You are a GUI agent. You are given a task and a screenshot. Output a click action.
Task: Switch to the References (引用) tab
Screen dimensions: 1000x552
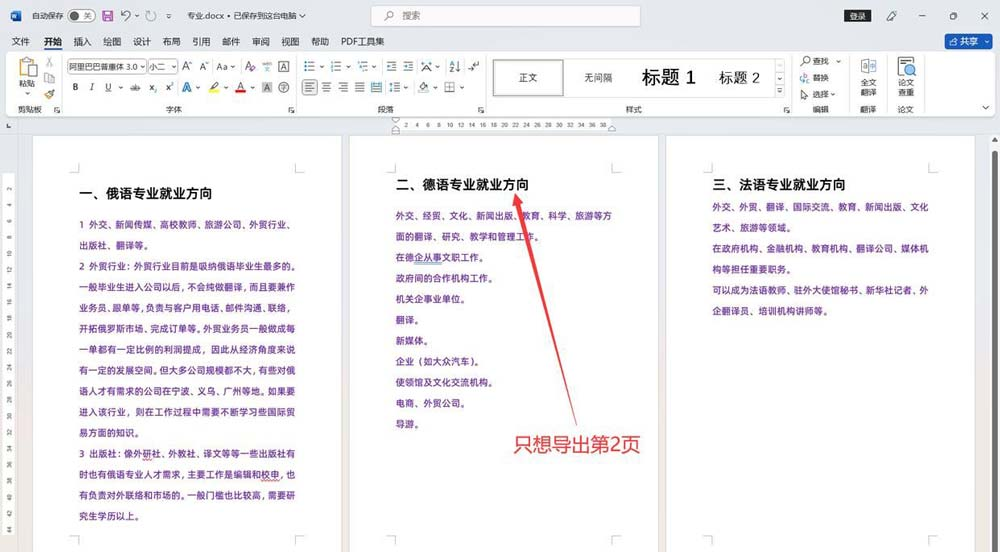201,41
